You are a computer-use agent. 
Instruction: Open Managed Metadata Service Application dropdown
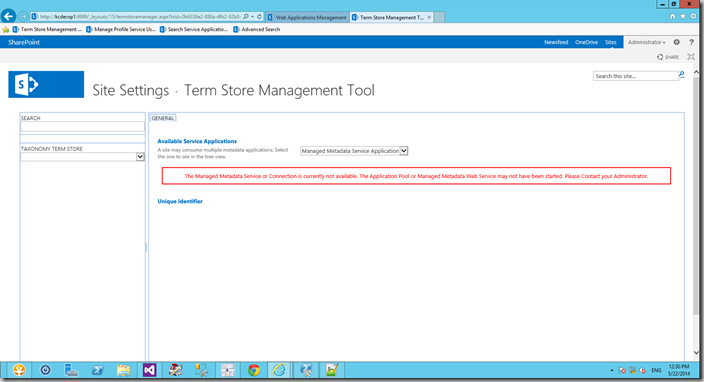tap(354, 151)
